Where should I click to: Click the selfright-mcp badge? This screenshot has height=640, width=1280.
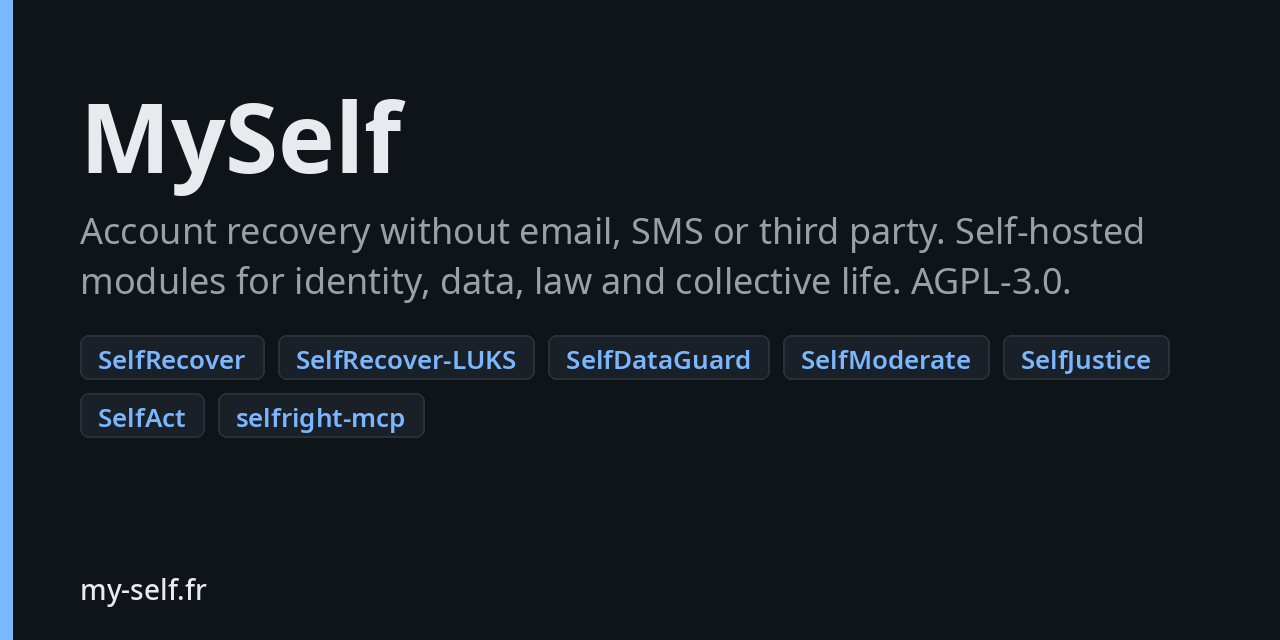coord(321,416)
